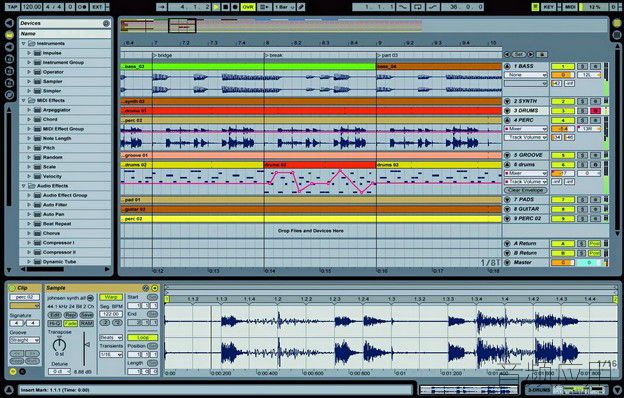The height and width of the screenshot is (398, 624).
Task: Click the next locator arrow button
Action: pyautogui.click(x=530, y=54)
